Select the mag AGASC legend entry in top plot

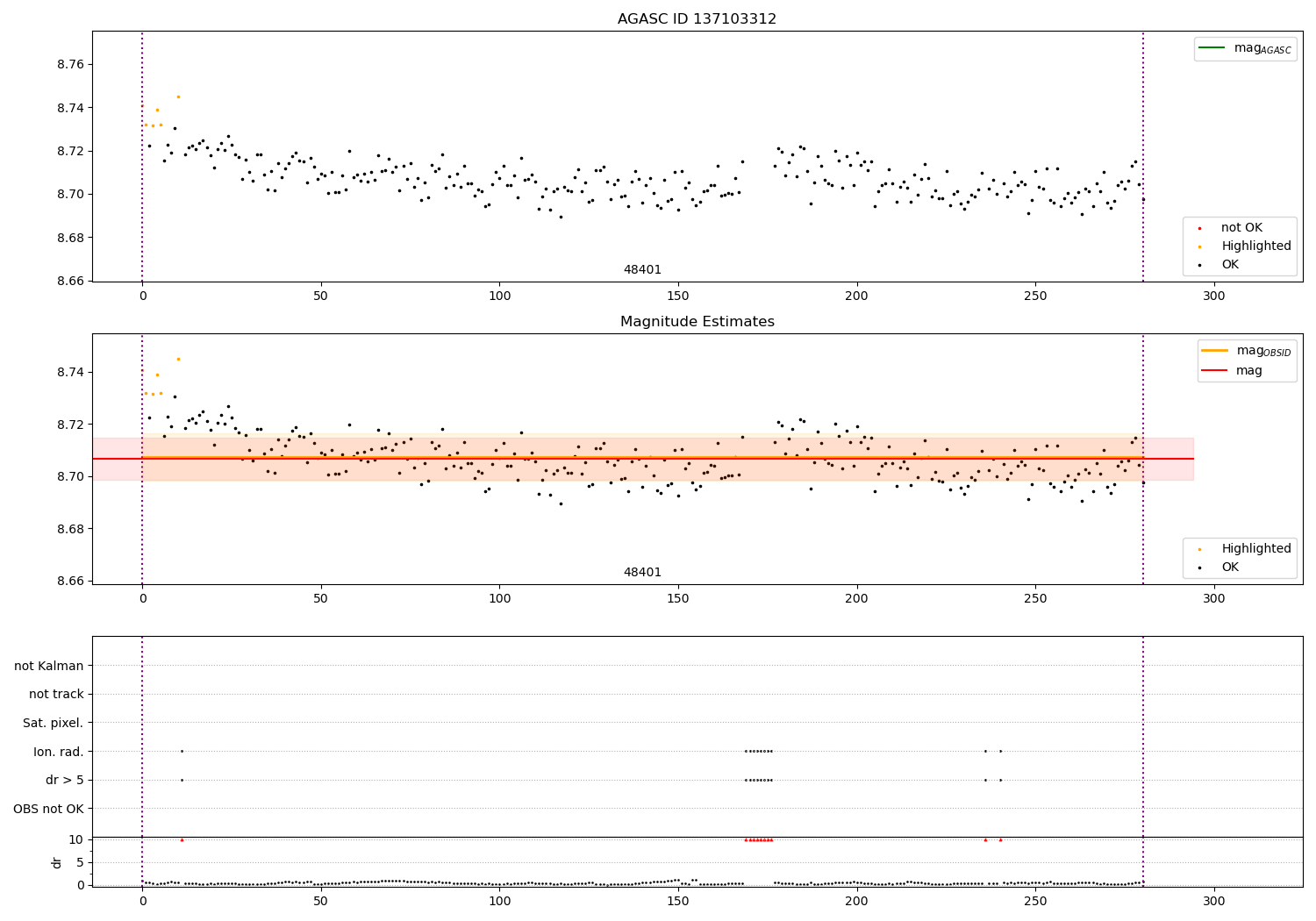(1245, 48)
